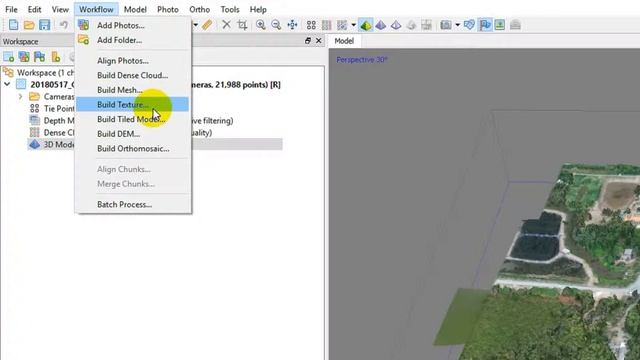Open the File menu
This screenshot has height=360, width=640.
coord(11,9)
